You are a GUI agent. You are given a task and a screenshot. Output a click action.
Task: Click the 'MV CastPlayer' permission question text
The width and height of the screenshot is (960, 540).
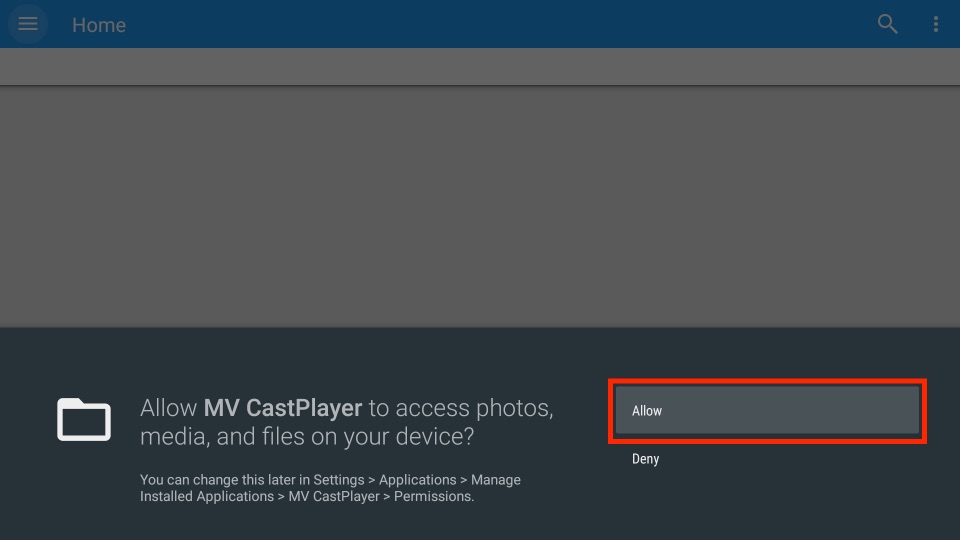[x=347, y=422]
